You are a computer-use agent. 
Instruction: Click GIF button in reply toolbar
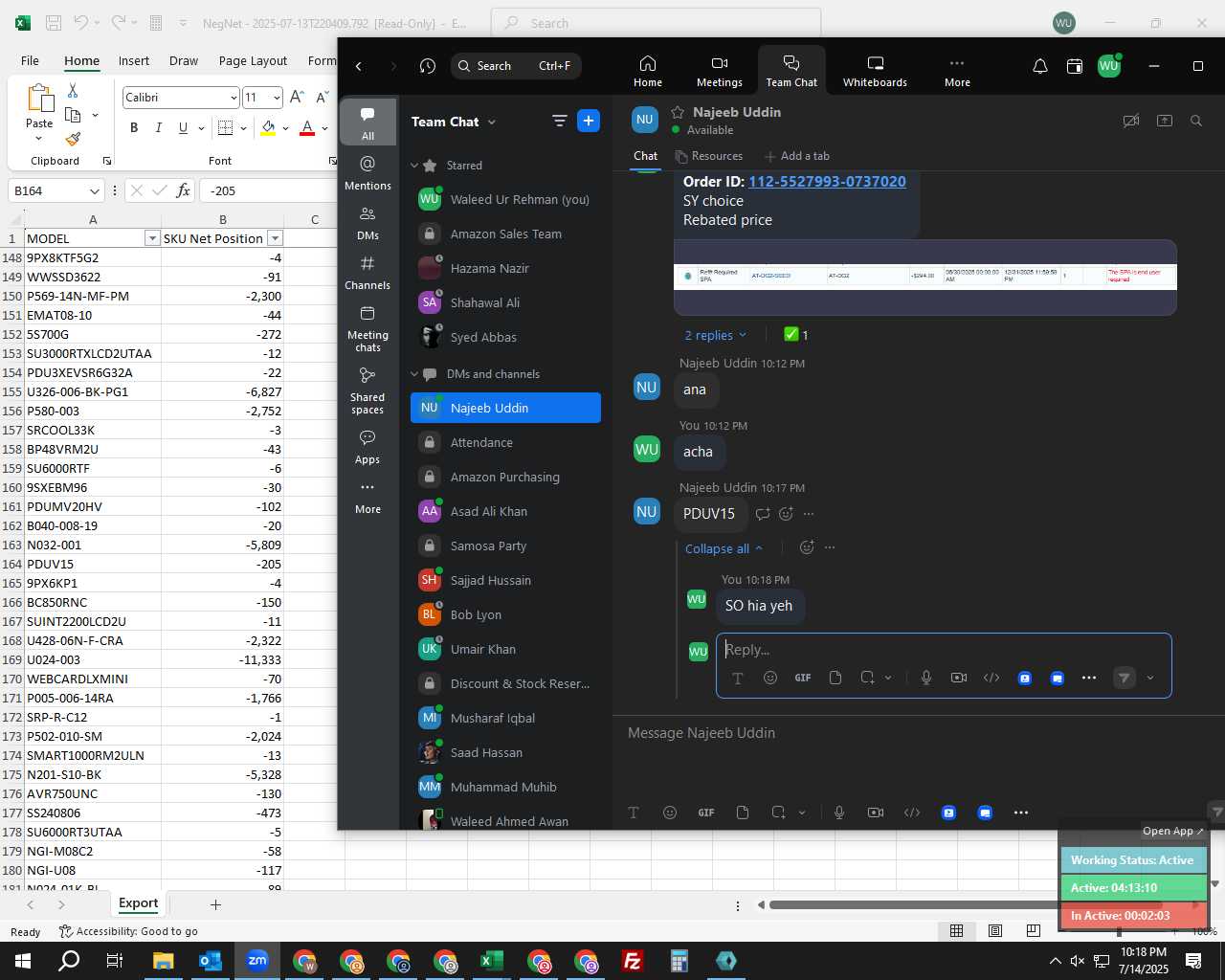(x=803, y=678)
